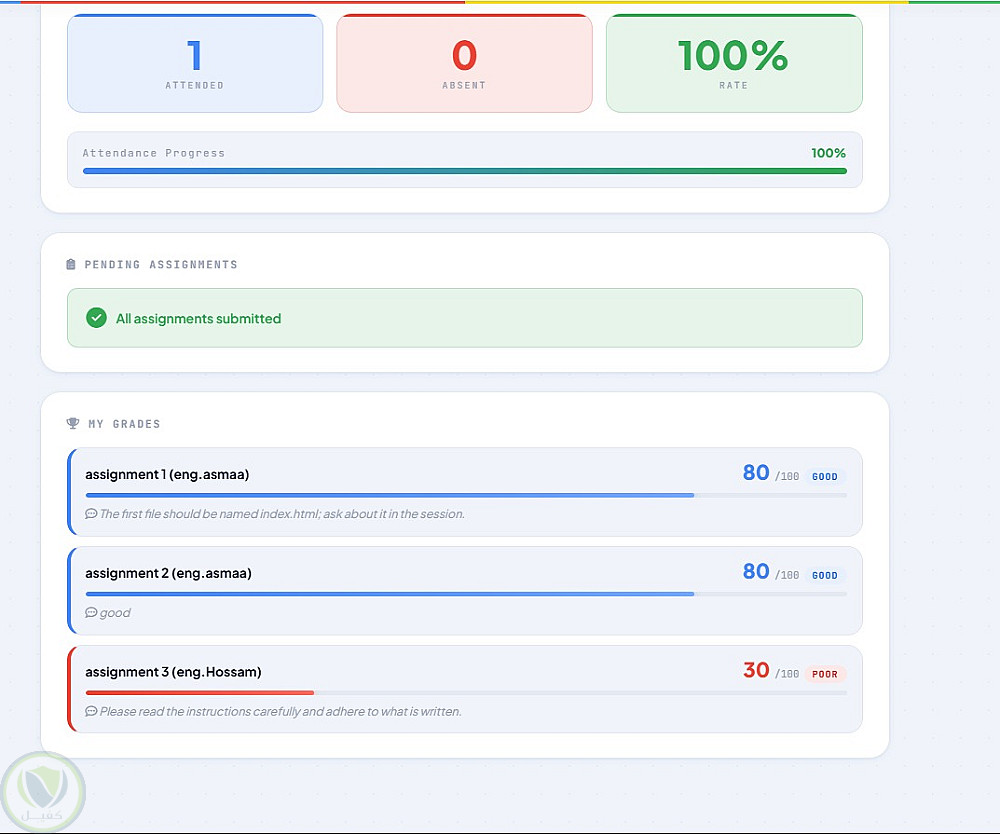Click comment bubble icon beside 'good' feedback
The width and height of the screenshot is (1000, 834).
click(91, 613)
